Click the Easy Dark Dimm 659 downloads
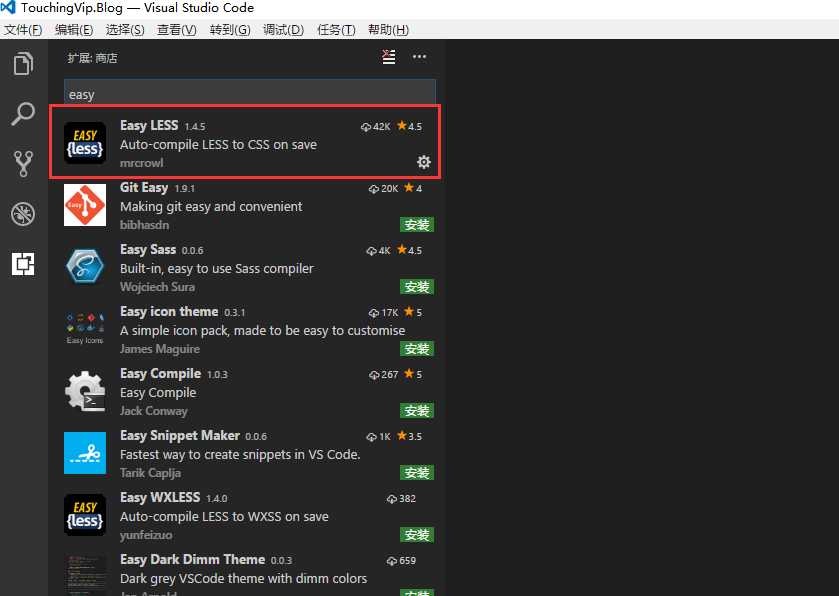Screen dimensions: 839x596 pyautogui.click(x=401, y=561)
